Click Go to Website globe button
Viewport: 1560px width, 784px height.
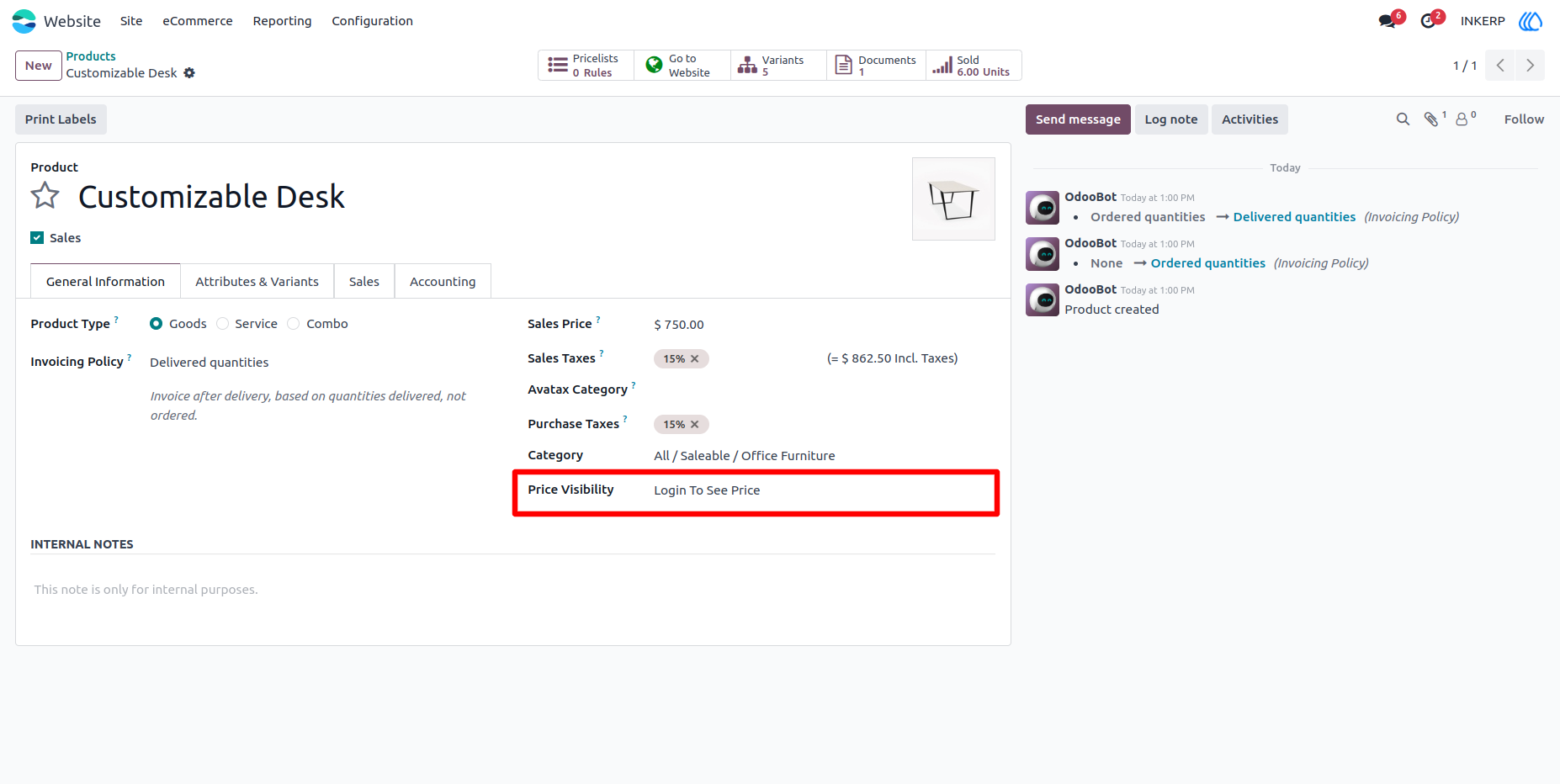682,66
